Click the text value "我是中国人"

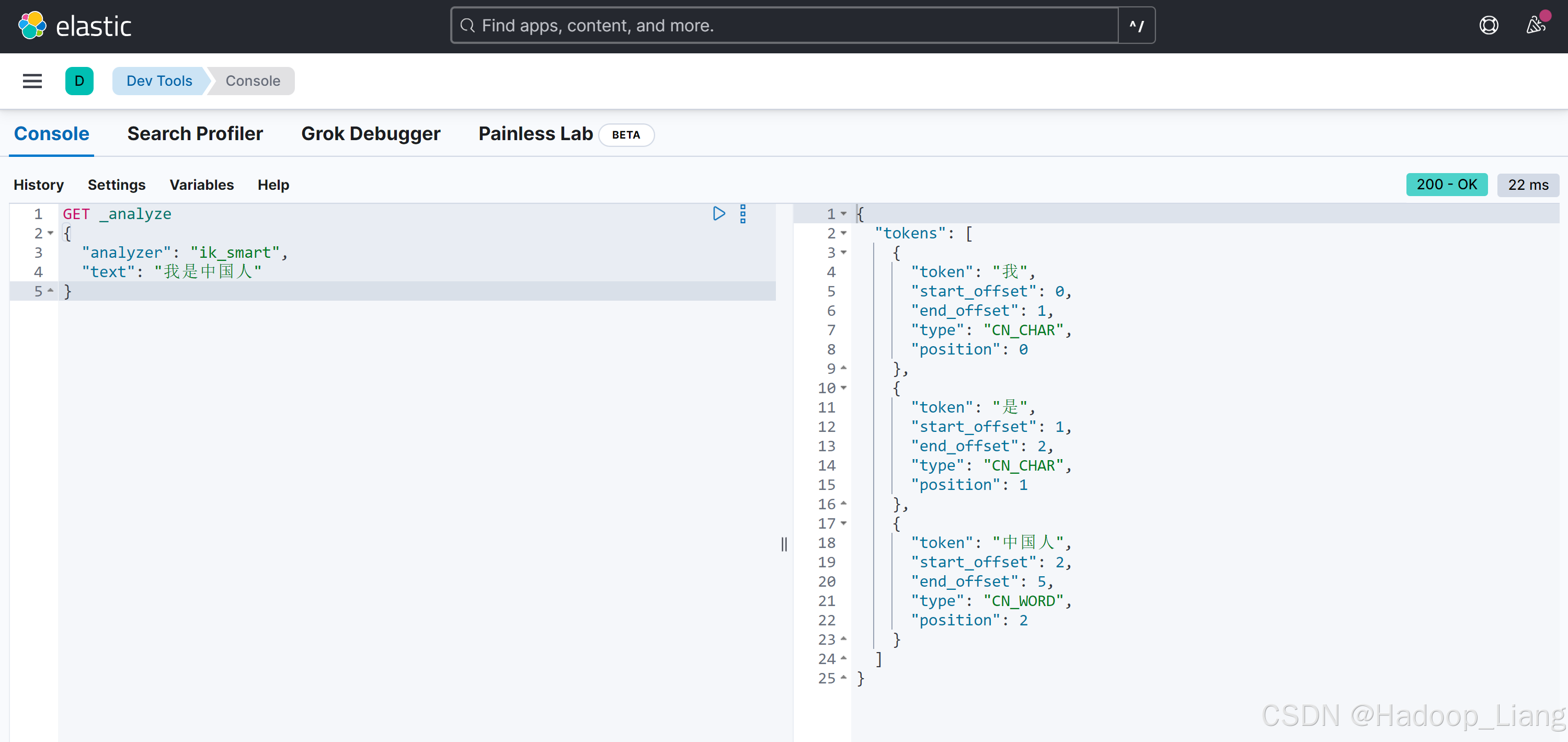(208, 271)
